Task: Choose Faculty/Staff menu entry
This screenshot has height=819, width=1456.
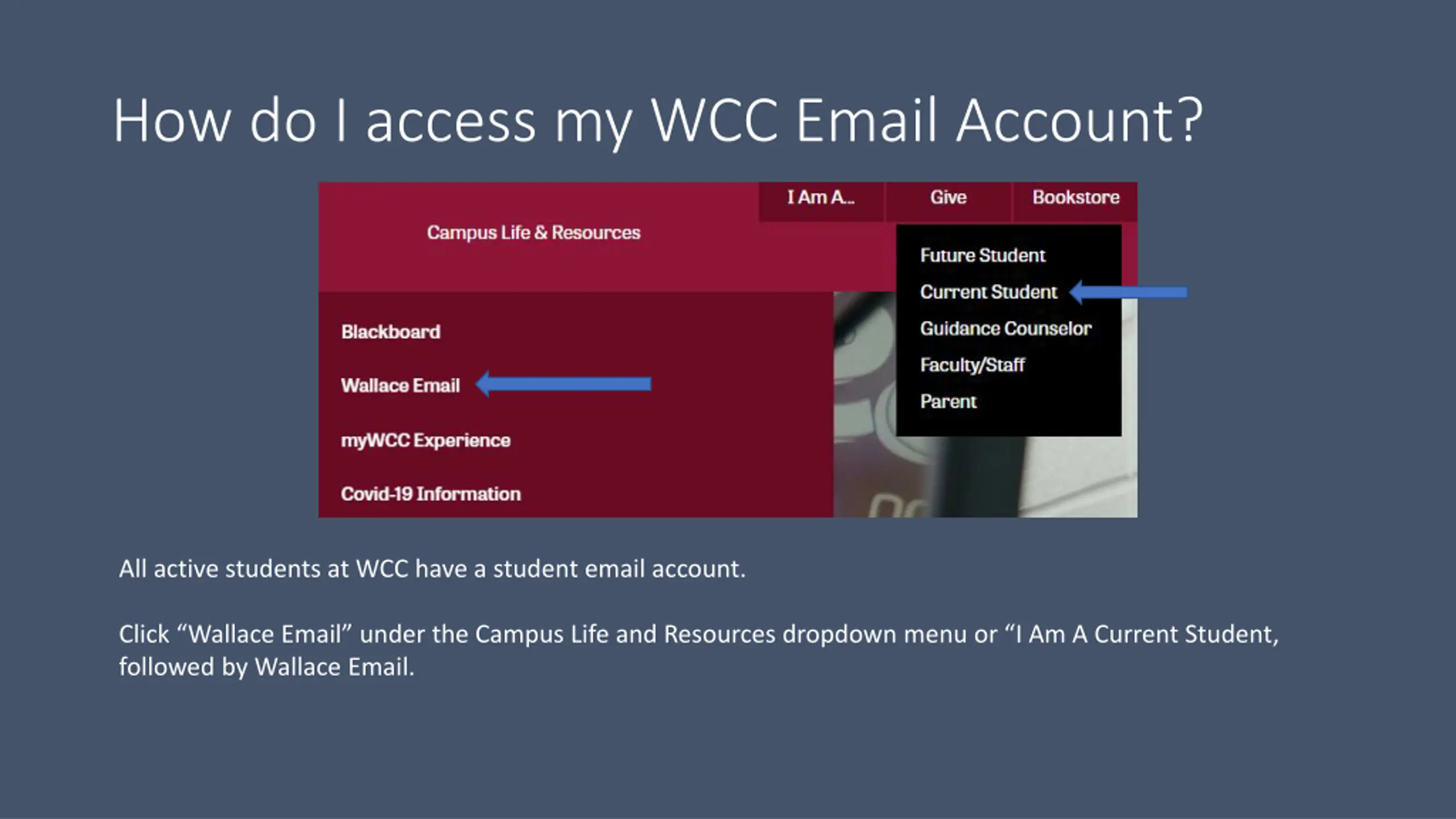Action: [x=972, y=365]
